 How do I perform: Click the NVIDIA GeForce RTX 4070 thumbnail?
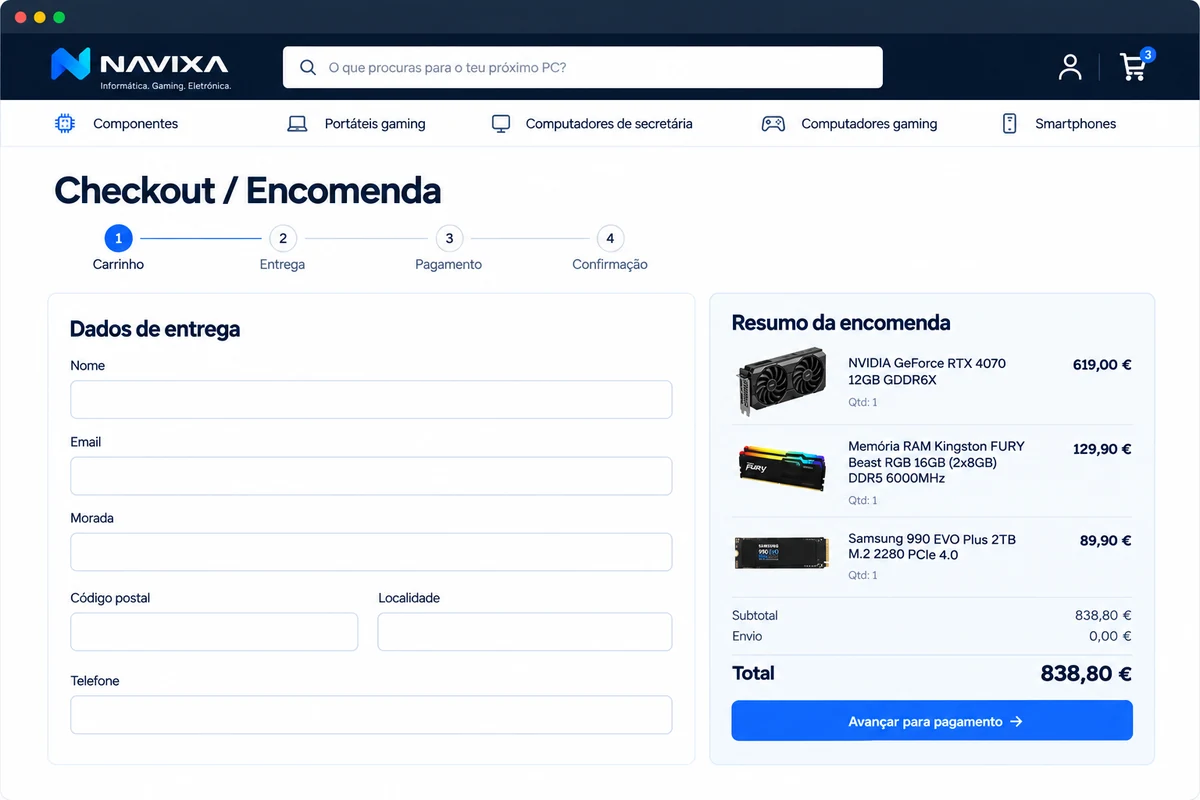[x=781, y=381]
